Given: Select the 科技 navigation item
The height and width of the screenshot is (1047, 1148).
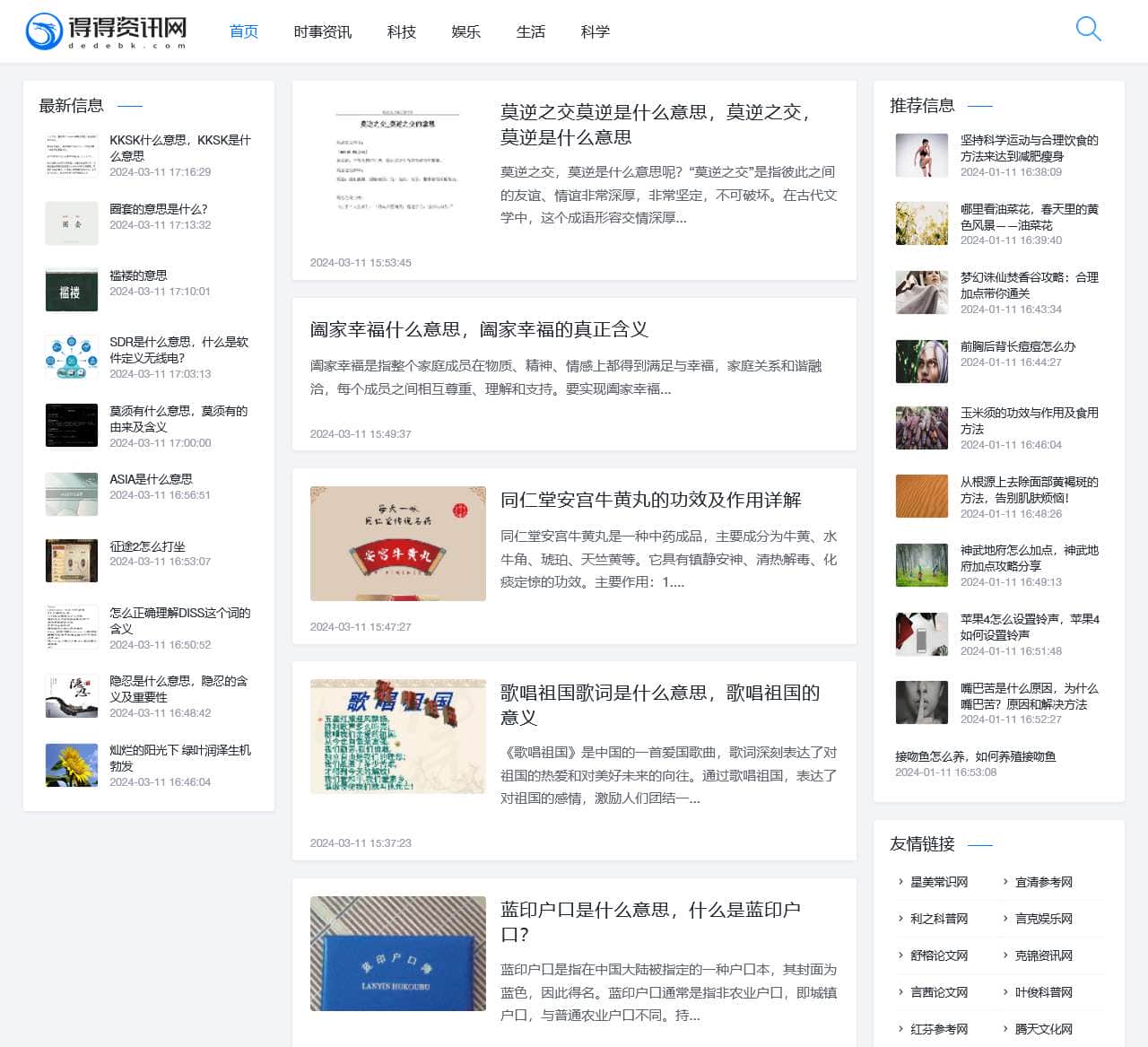Looking at the screenshot, I should pyautogui.click(x=401, y=31).
